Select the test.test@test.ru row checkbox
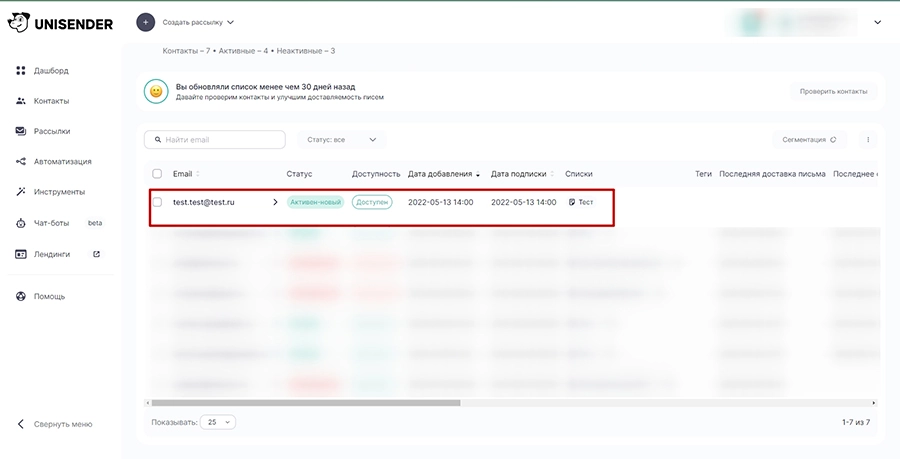The image size is (900, 459). coord(157,202)
